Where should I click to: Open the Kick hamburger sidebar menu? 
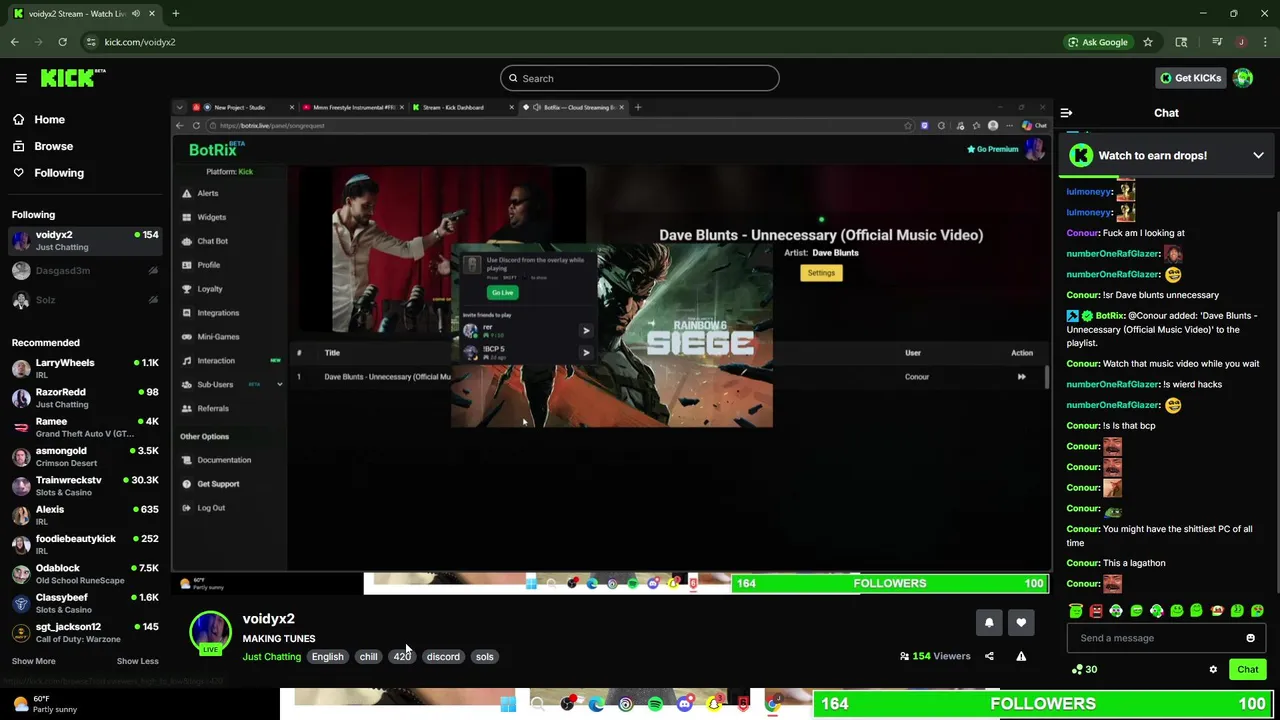pyautogui.click(x=21, y=78)
